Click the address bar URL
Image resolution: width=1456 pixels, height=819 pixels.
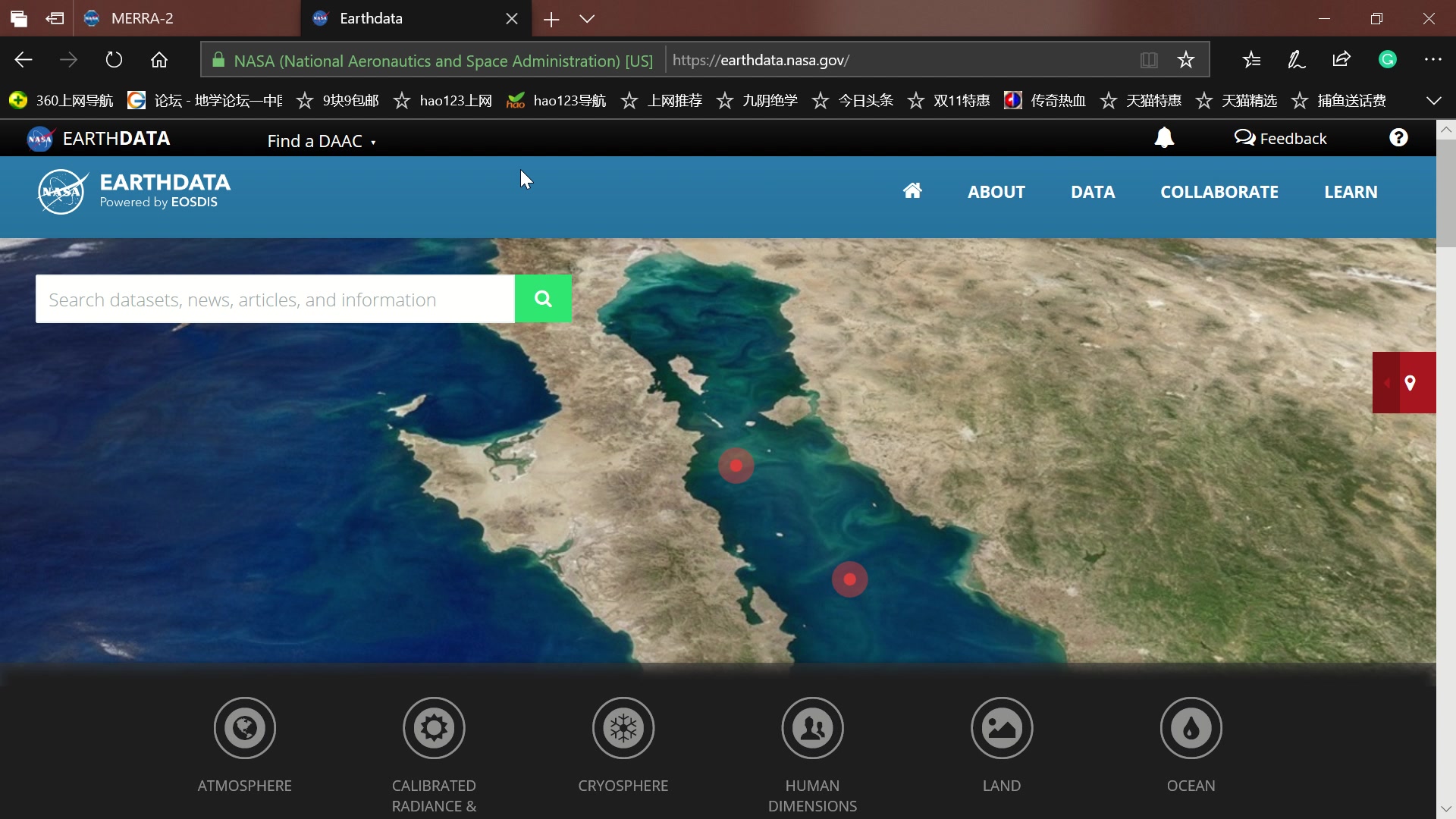[x=761, y=60]
